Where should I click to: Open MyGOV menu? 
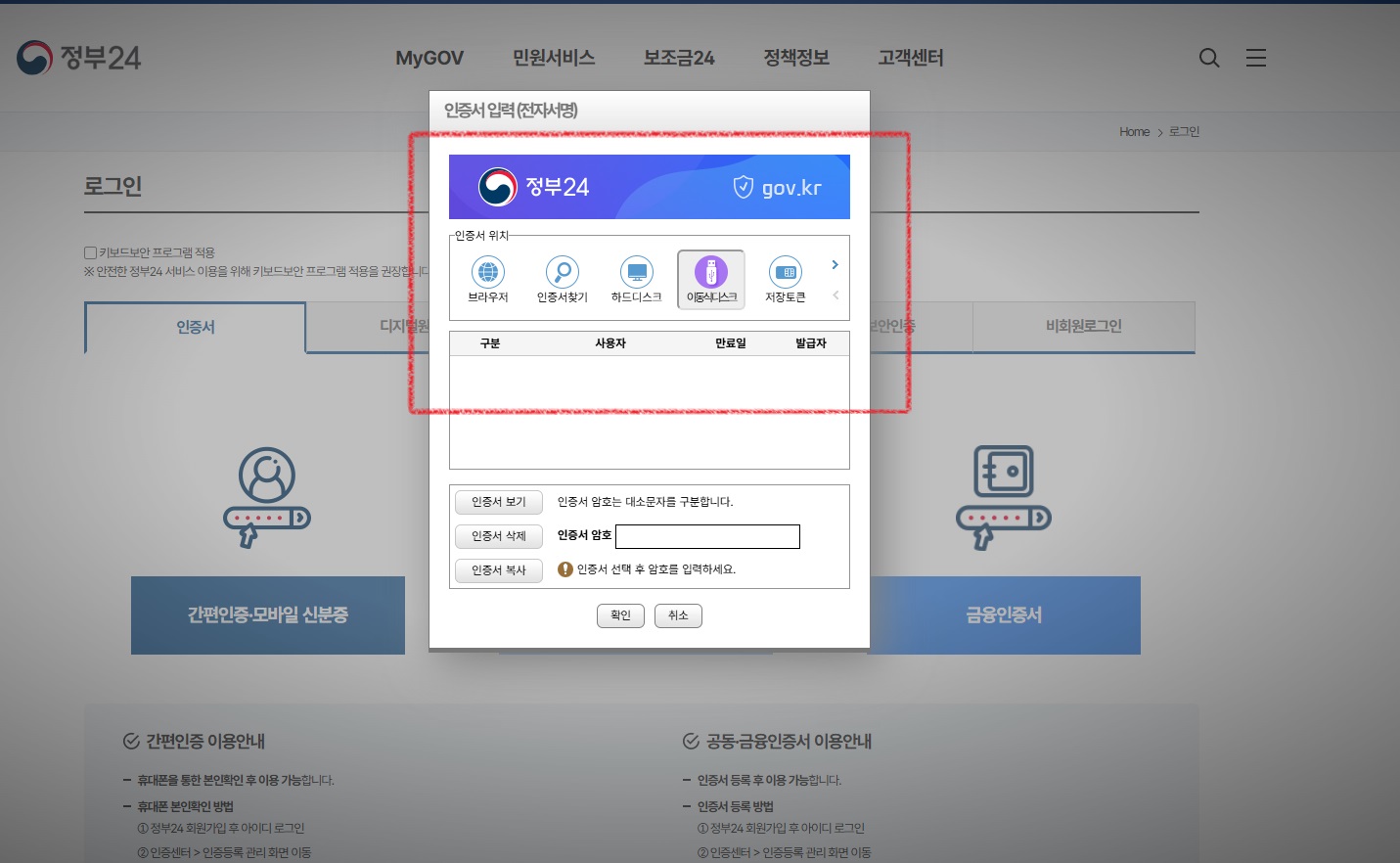(429, 58)
